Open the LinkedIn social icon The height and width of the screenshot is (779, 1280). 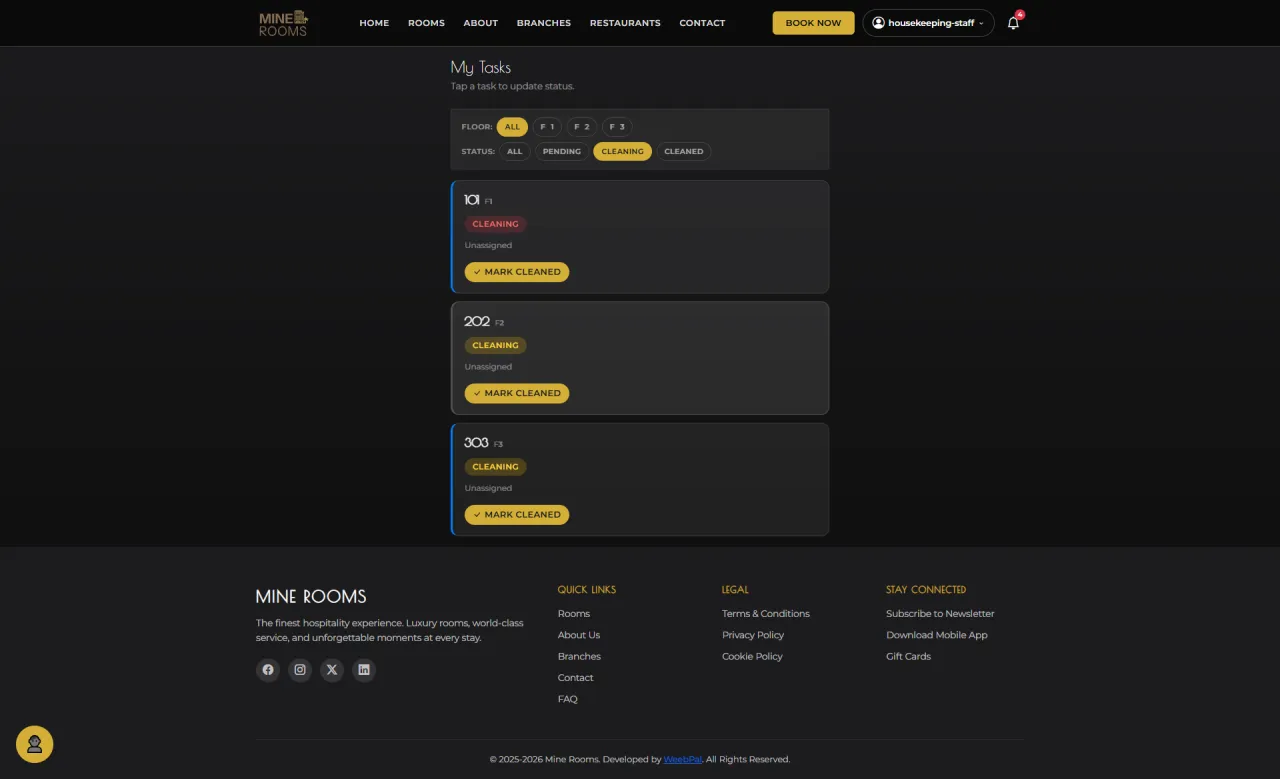[x=364, y=670]
